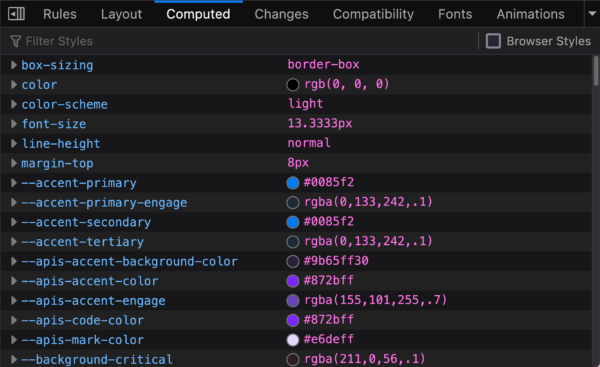Open the Changes tab
Viewport: 600px width, 367px height.
click(x=281, y=14)
